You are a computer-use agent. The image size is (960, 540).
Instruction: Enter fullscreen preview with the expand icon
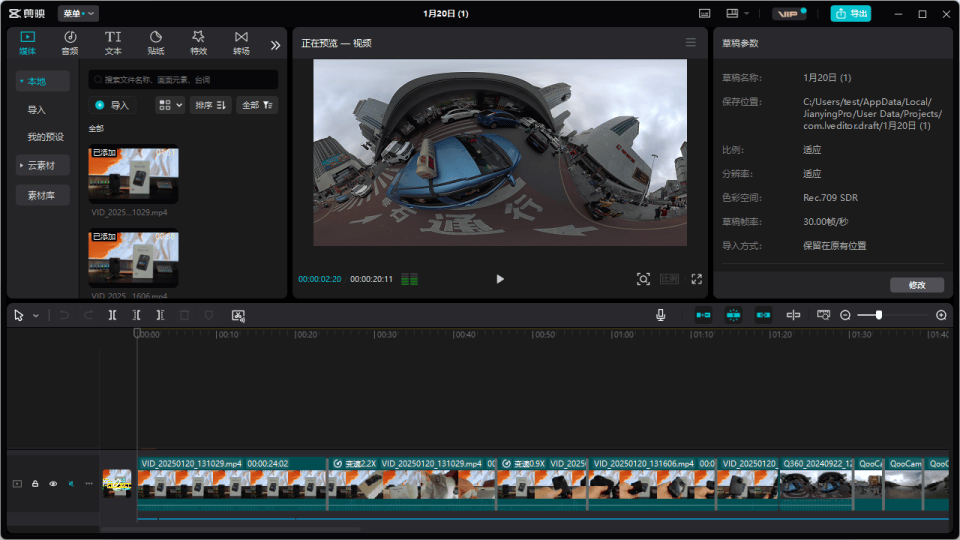tap(697, 279)
